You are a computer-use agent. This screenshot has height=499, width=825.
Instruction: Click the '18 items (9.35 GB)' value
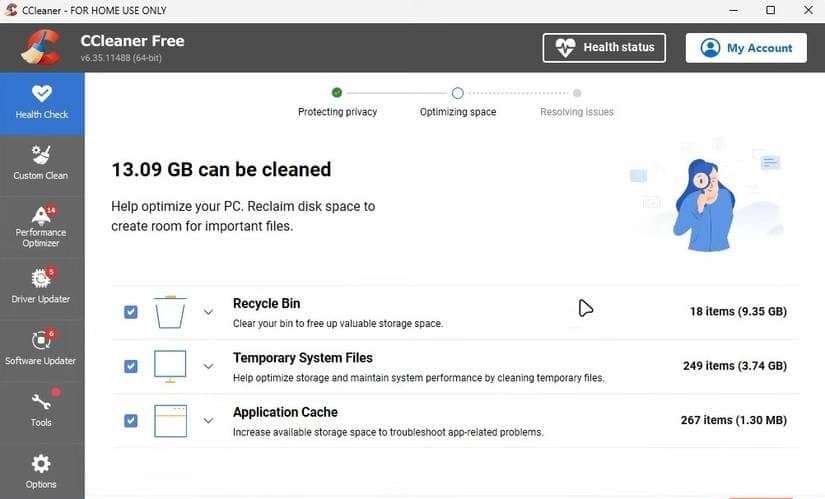pyautogui.click(x=738, y=312)
